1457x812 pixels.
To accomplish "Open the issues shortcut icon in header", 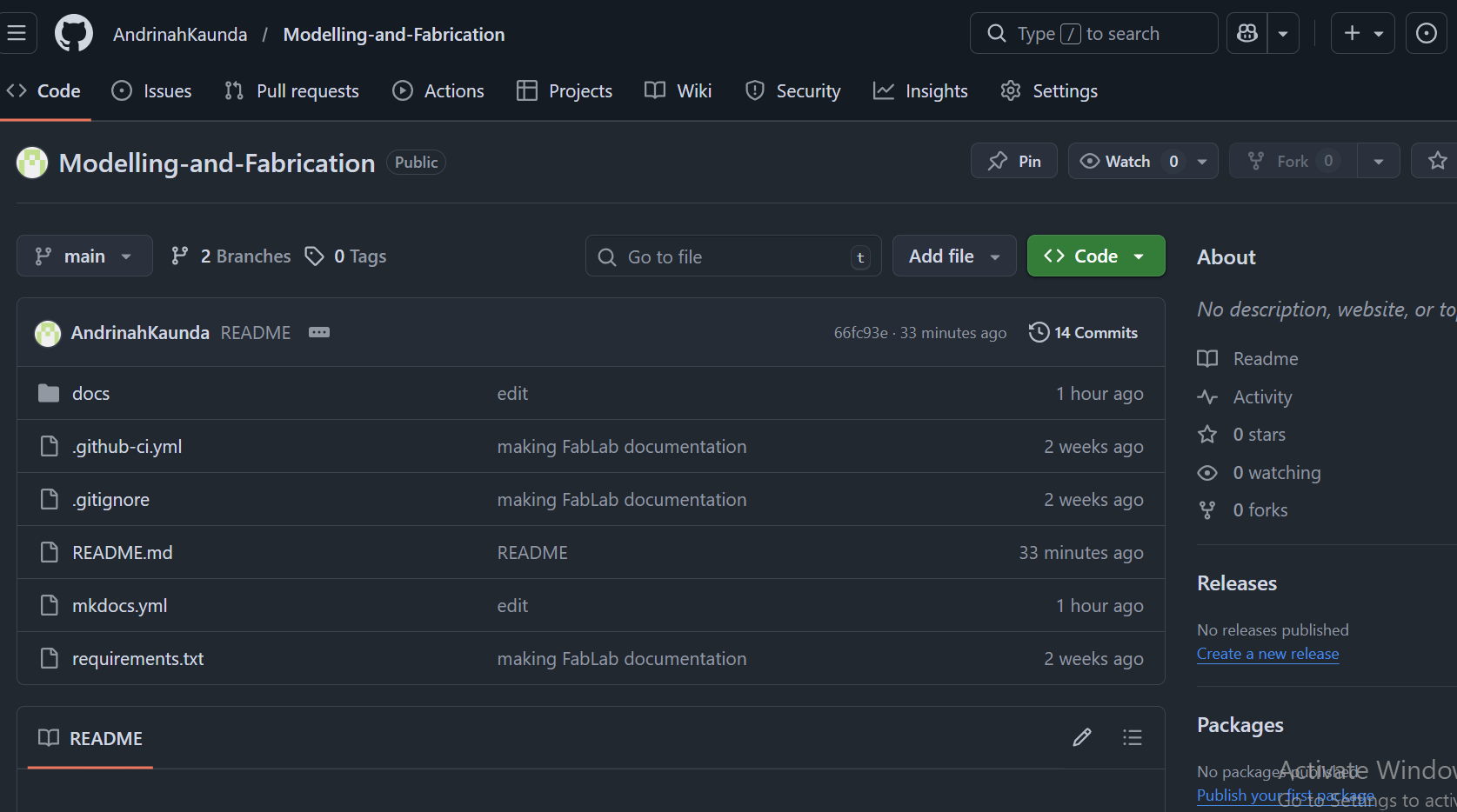I will click(x=1426, y=34).
